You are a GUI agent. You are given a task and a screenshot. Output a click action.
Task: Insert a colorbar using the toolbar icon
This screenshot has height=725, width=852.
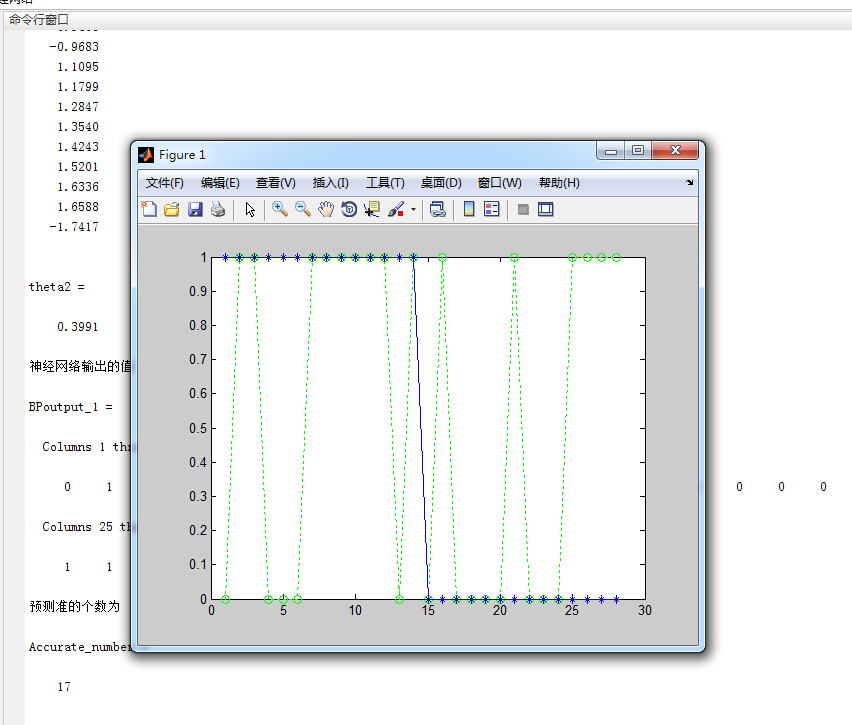[x=469, y=209]
